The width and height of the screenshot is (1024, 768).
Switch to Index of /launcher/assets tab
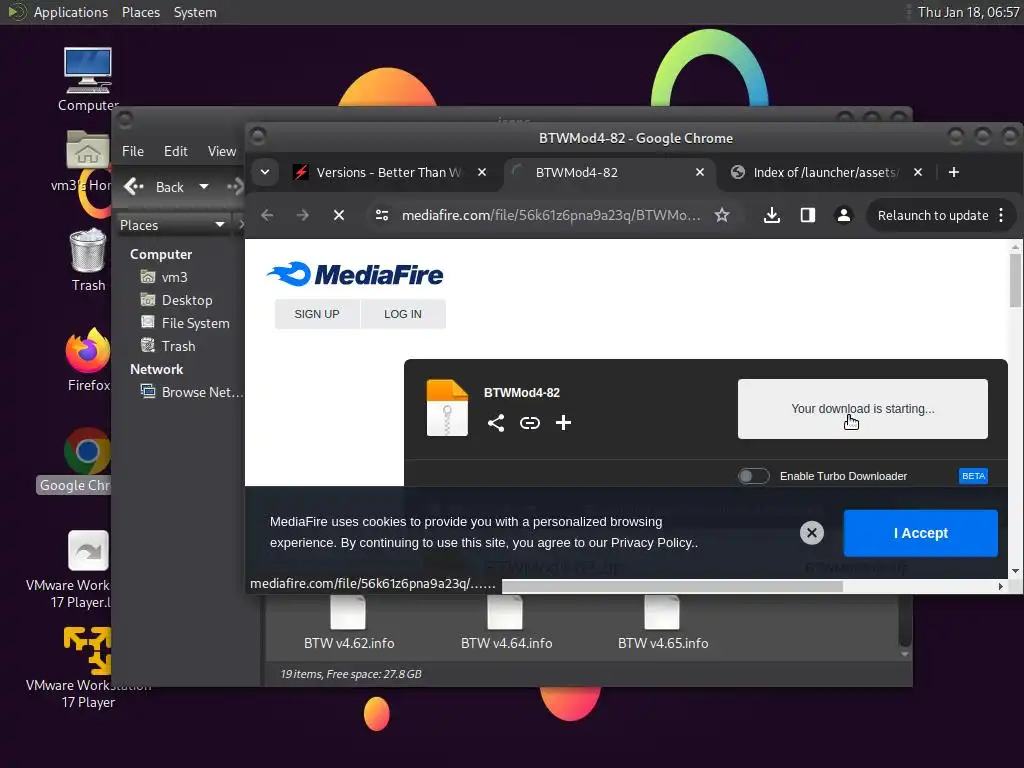tap(826, 172)
